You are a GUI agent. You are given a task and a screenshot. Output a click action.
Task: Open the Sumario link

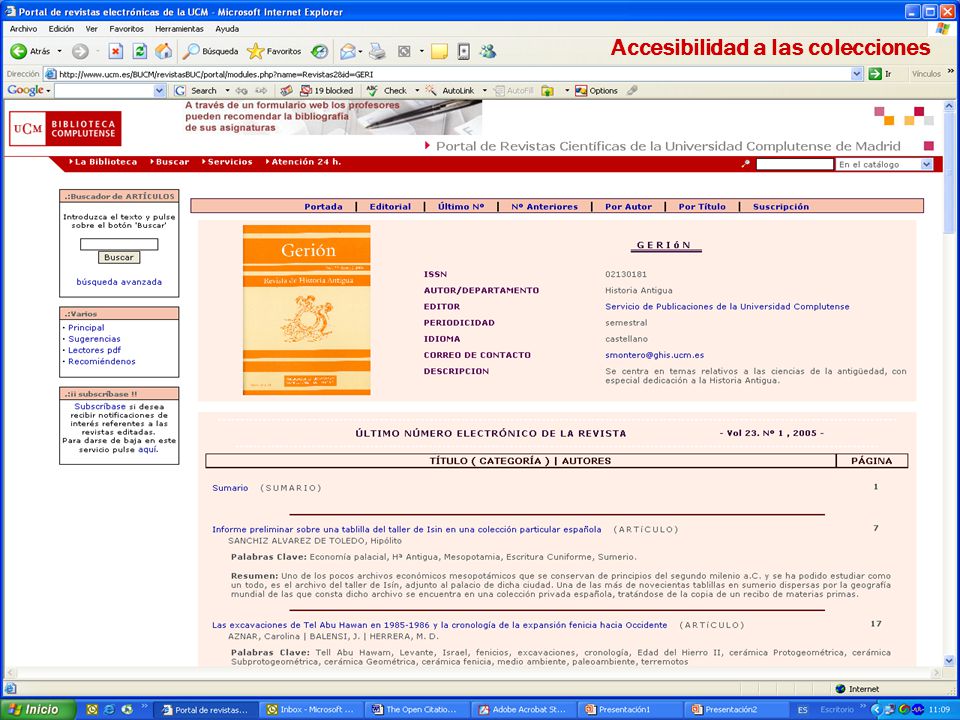pyautogui.click(x=230, y=488)
